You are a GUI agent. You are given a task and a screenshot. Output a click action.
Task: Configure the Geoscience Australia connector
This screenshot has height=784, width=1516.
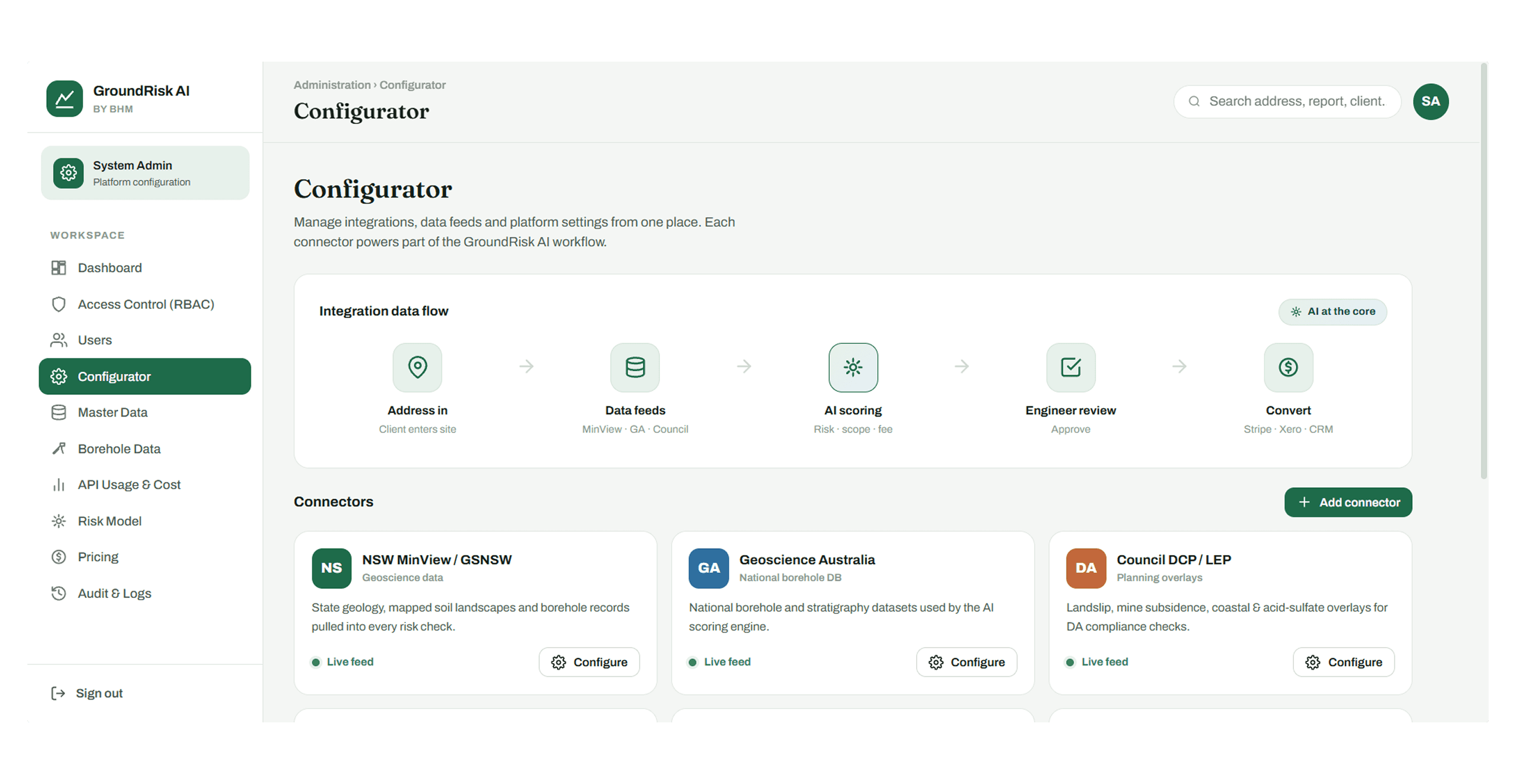click(x=966, y=662)
